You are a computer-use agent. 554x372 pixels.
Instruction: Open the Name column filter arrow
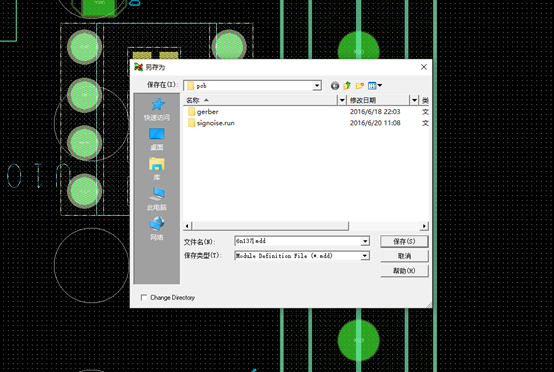[342, 100]
